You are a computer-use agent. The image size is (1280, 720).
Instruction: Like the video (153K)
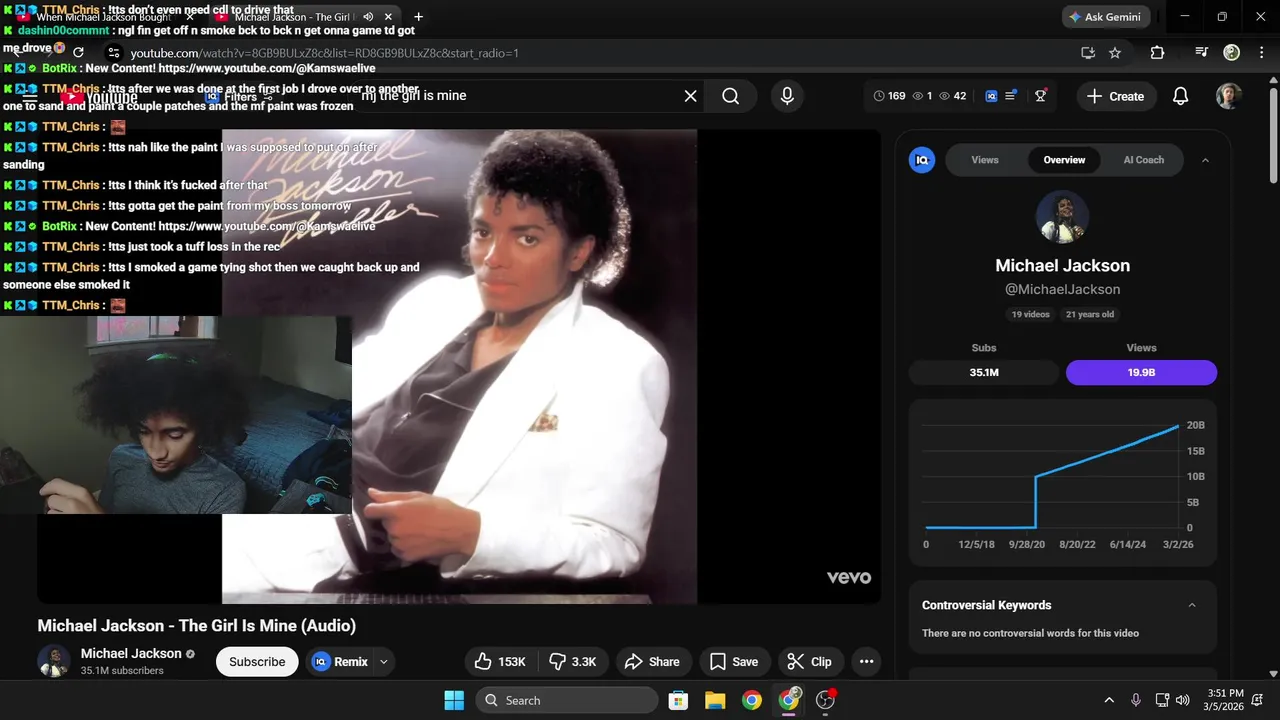point(500,661)
